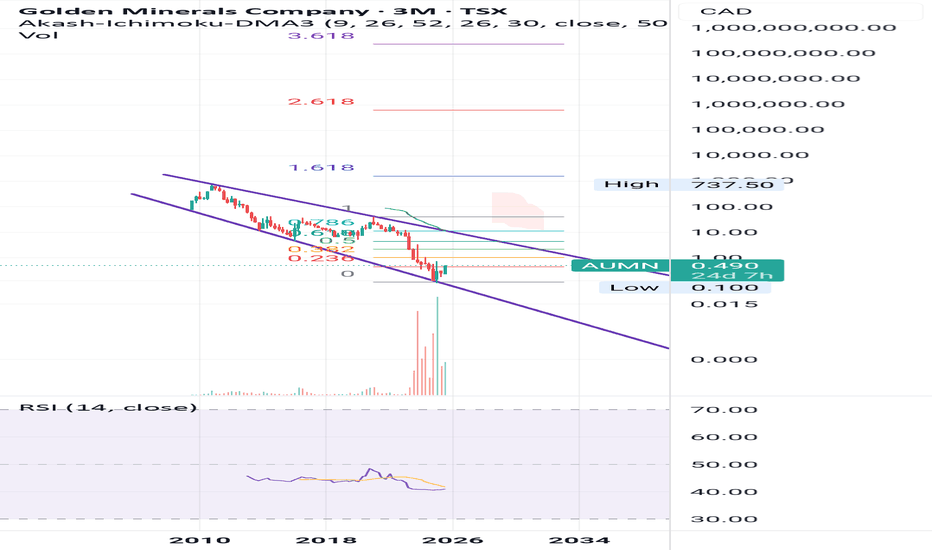This screenshot has width=932, height=550.
Task: Click the 50.00 RSI axis label
Action: click(724, 464)
